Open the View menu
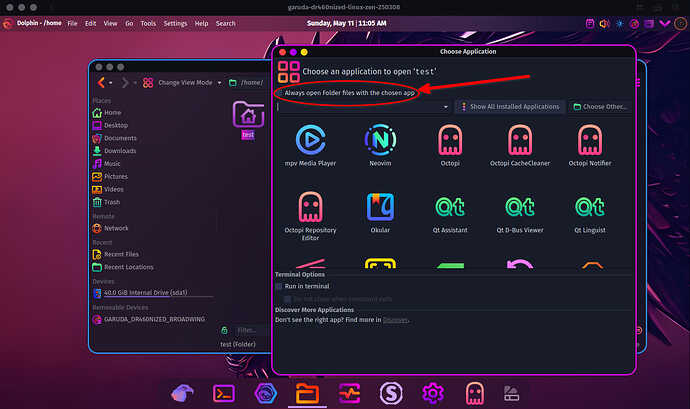 pyautogui.click(x=110, y=23)
